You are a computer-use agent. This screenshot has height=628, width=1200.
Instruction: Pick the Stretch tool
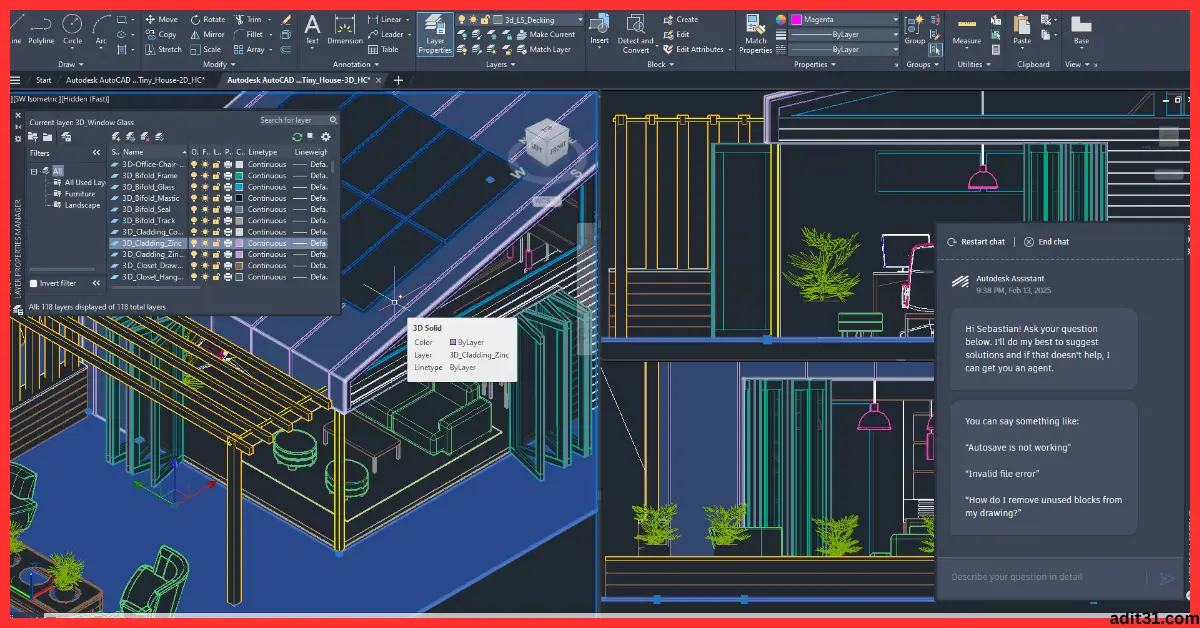click(x=163, y=49)
